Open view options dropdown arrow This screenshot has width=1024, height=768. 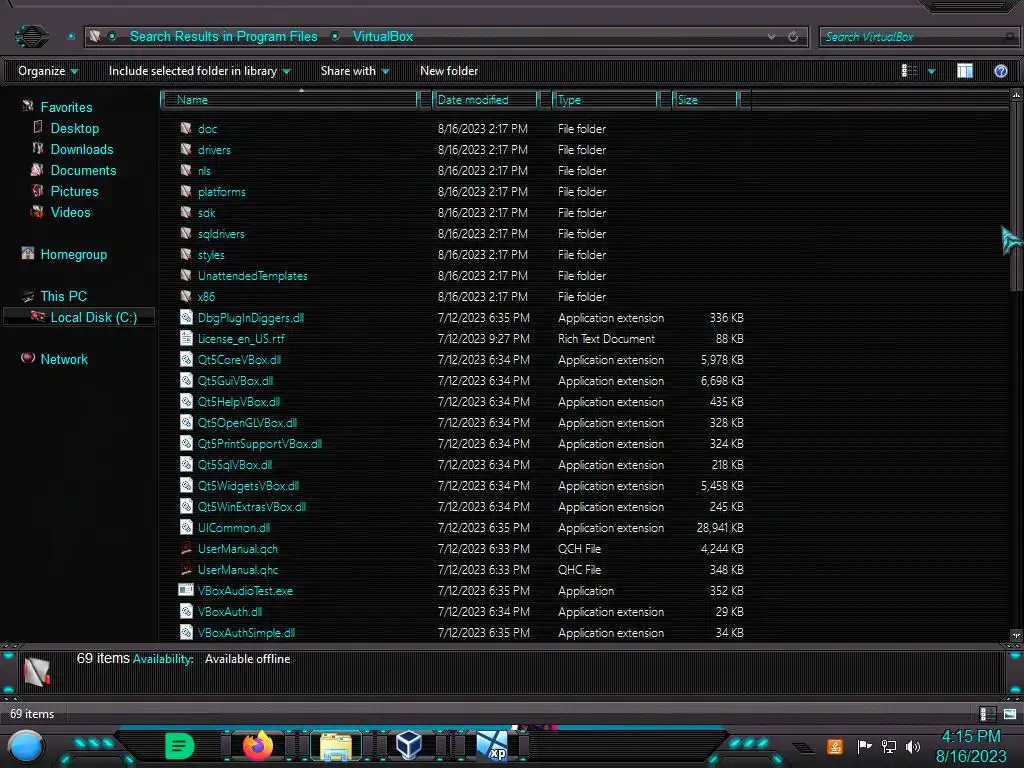click(931, 71)
